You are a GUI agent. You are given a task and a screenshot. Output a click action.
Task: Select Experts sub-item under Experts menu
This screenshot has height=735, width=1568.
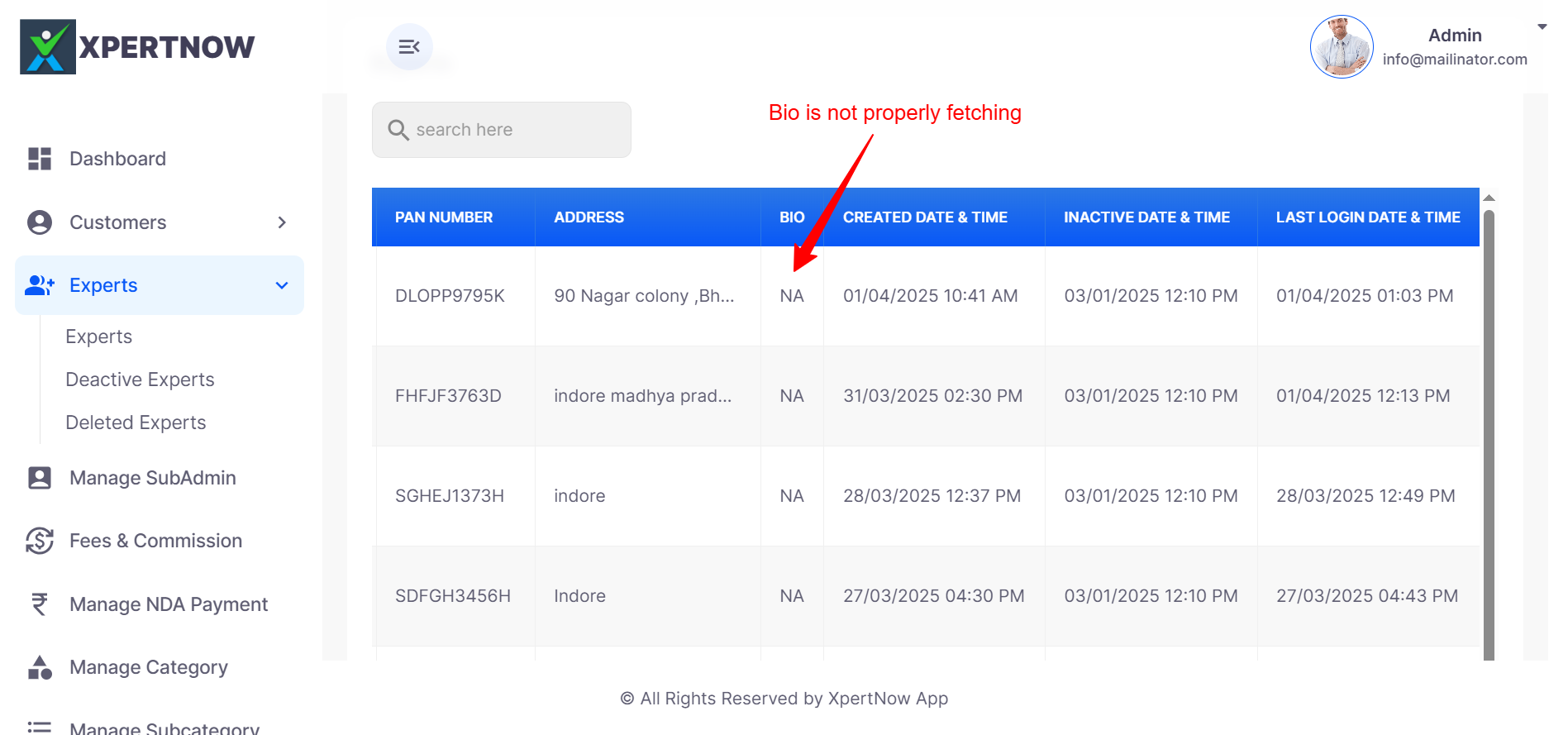click(x=98, y=336)
